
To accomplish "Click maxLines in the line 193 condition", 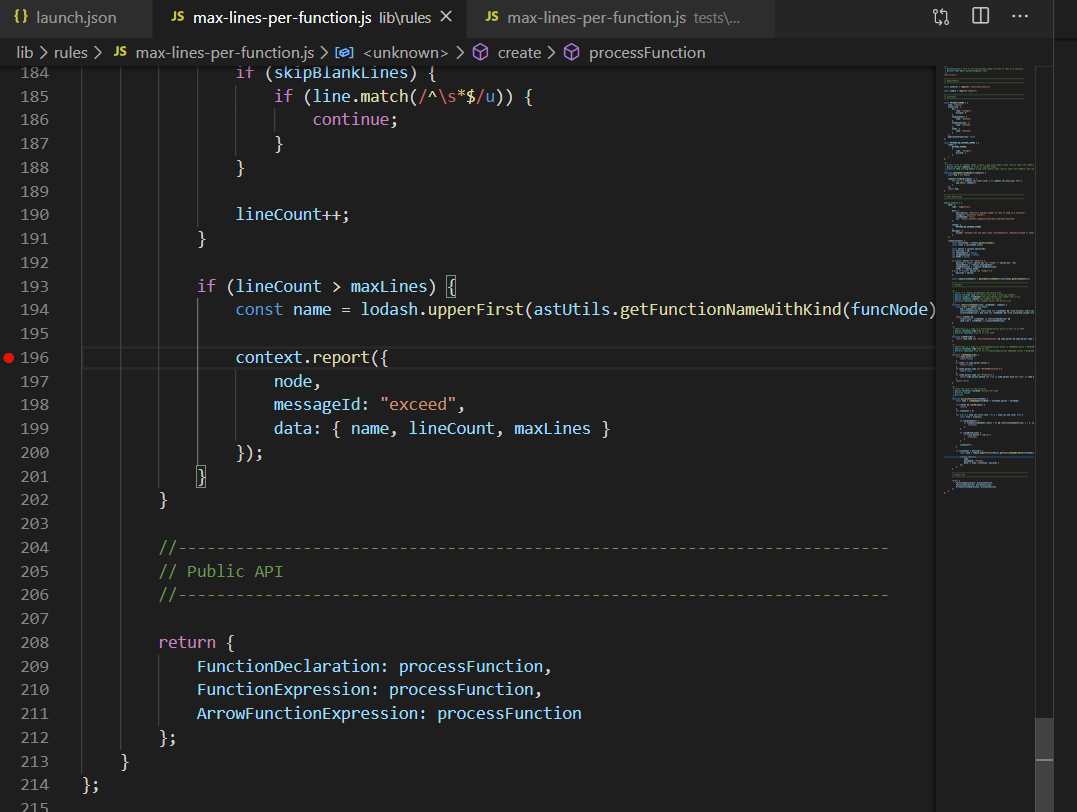I will click(389, 287).
